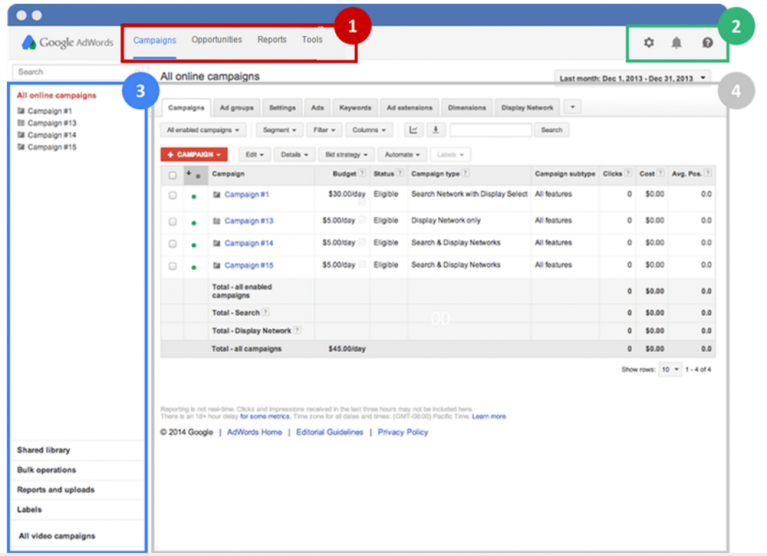
Task: Open the Bid strategy dropdown
Action: pyautogui.click(x=346, y=155)
